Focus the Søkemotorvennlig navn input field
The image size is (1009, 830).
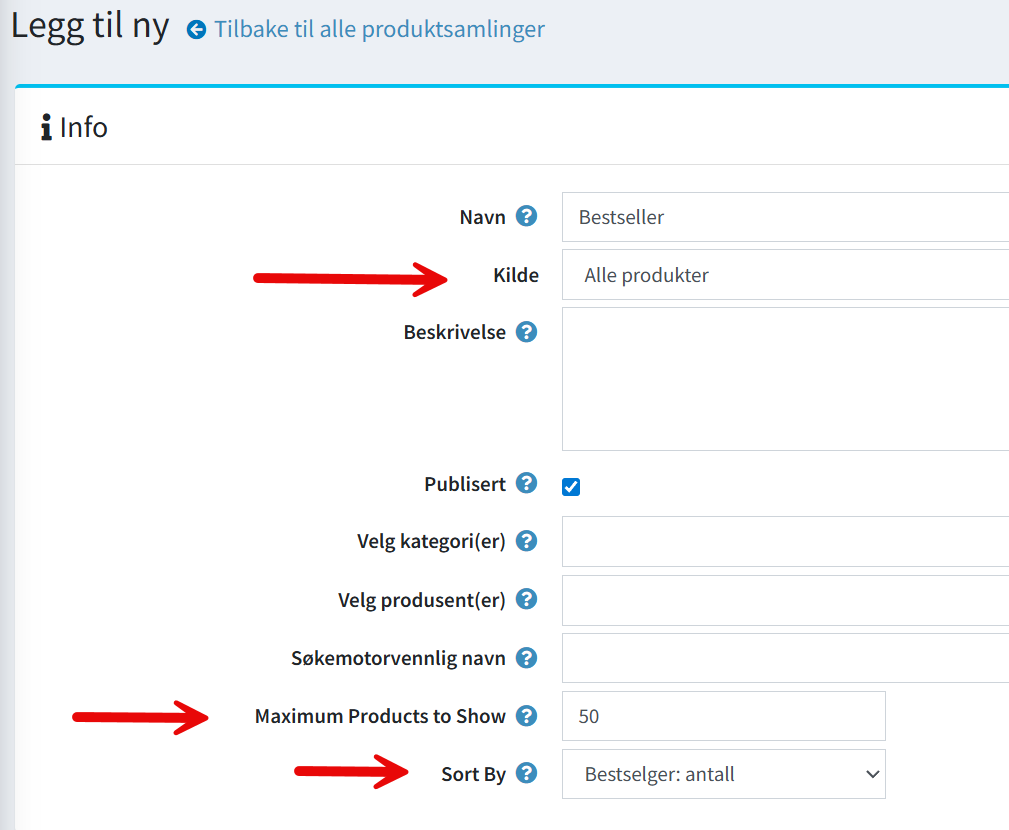tap(785, 658)
